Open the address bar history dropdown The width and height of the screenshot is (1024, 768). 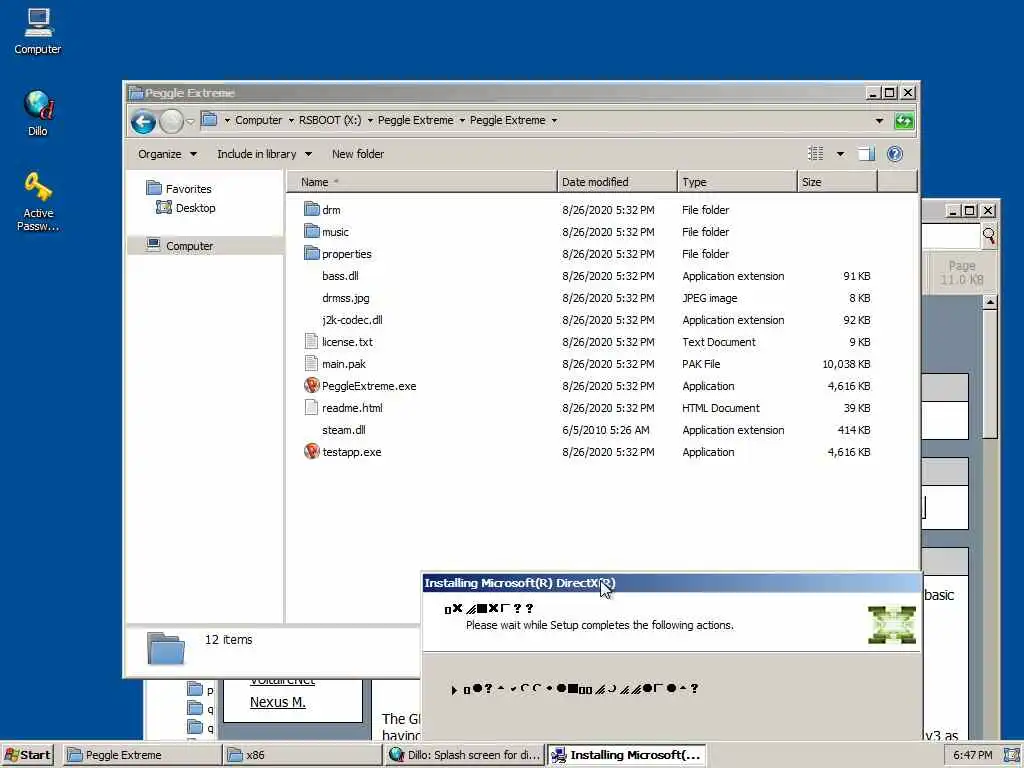click(x=879, y=121)
